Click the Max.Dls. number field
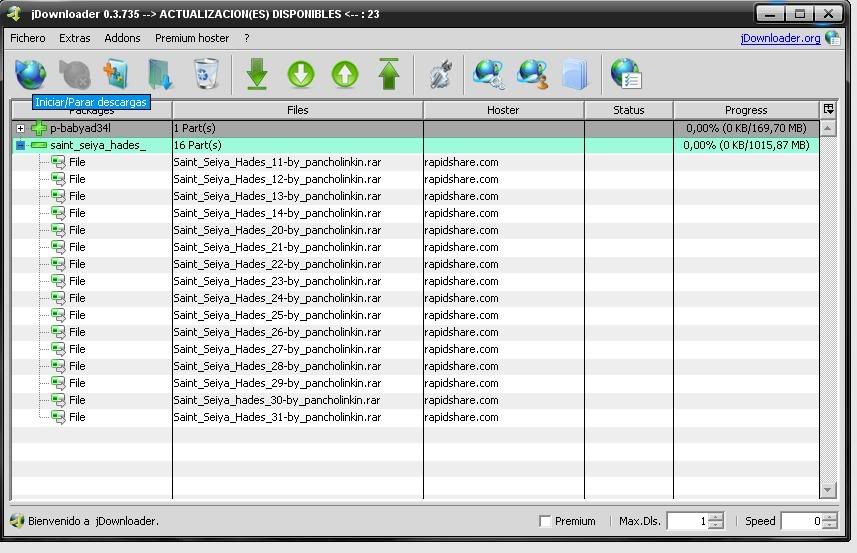The image size is (857, 553). point(688,521)
